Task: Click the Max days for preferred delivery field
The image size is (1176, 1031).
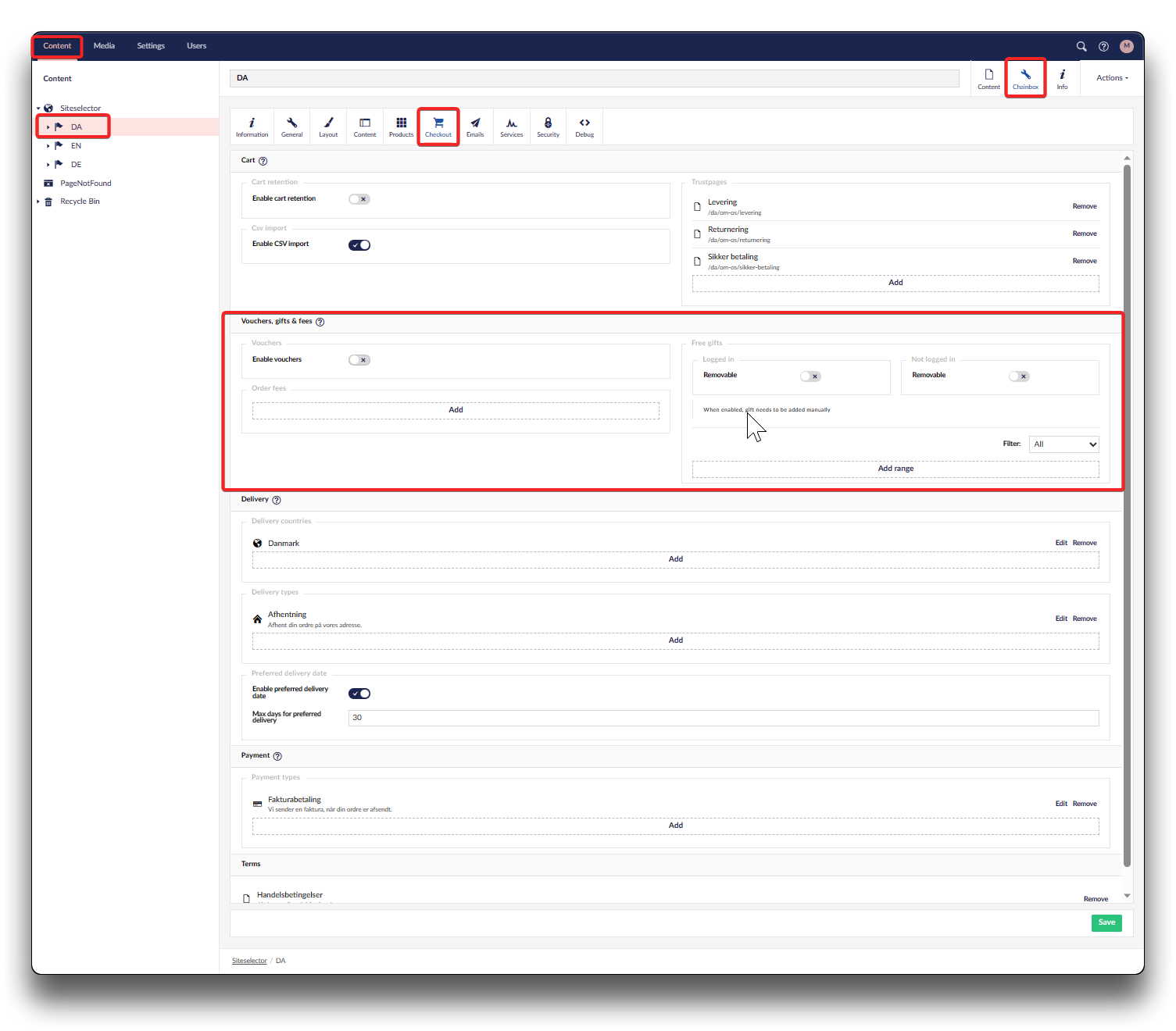Action: coord(723,718)
